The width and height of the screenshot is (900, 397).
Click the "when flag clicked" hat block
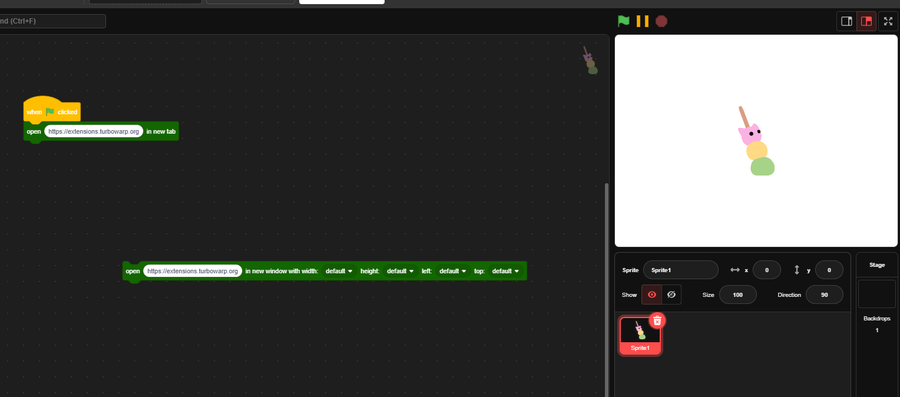coord(52,110)
